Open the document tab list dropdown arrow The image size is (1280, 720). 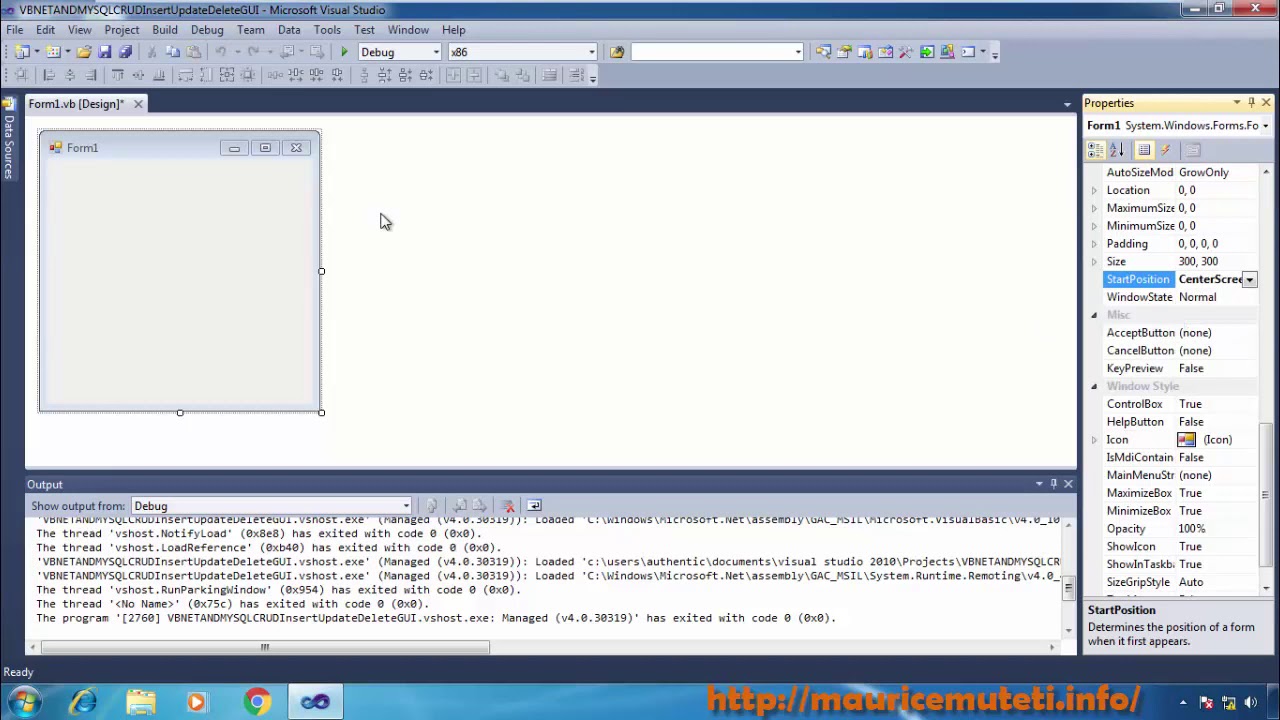(x=1067, y=104)
